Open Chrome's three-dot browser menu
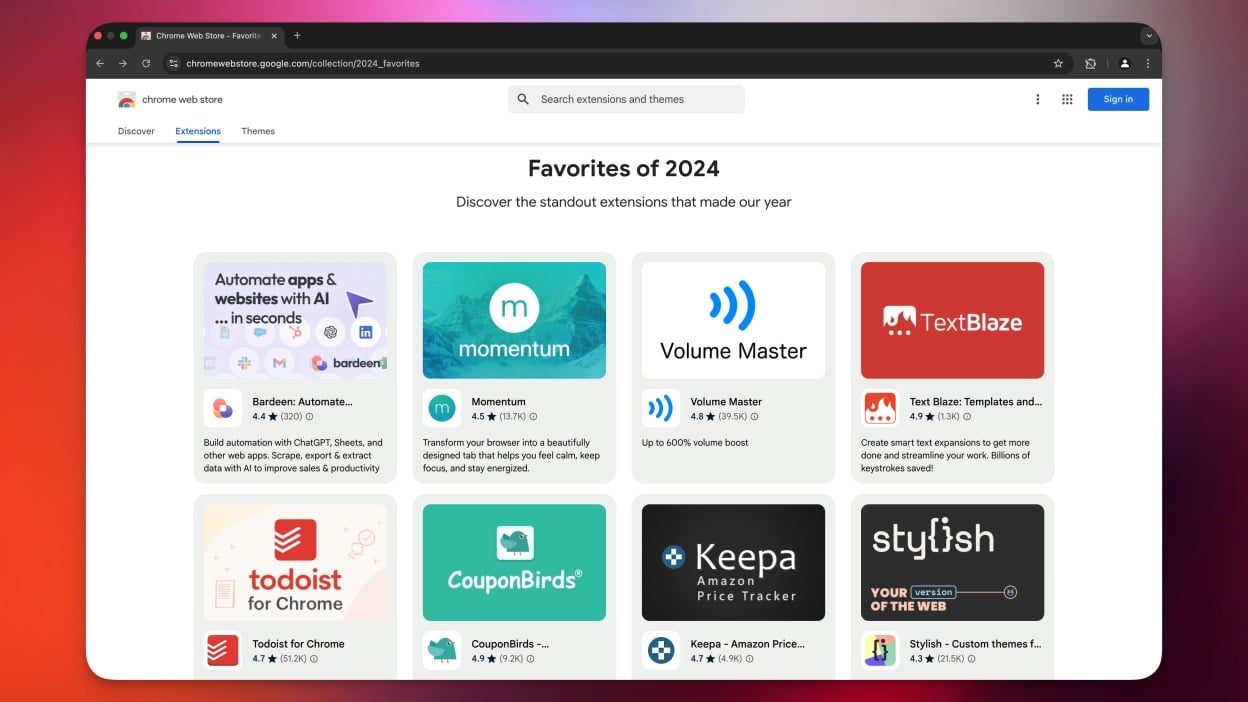 tap(1147, 63)
